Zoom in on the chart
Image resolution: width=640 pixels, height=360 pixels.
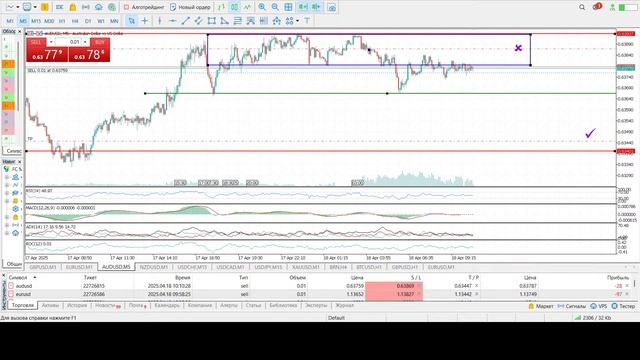tap(262, 7)
